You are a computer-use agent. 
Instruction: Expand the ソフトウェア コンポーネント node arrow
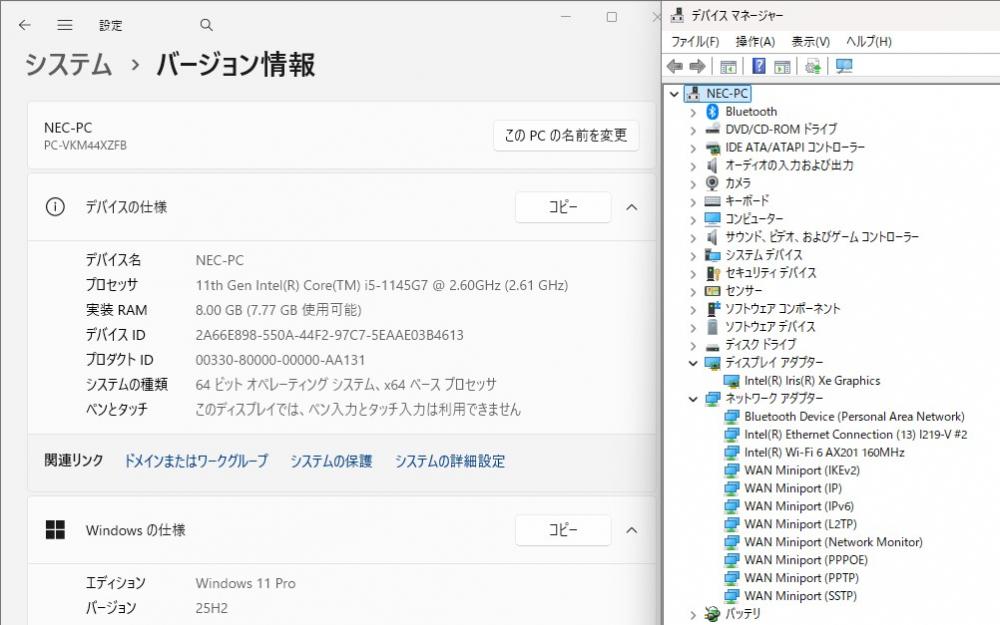coord(693,309)
